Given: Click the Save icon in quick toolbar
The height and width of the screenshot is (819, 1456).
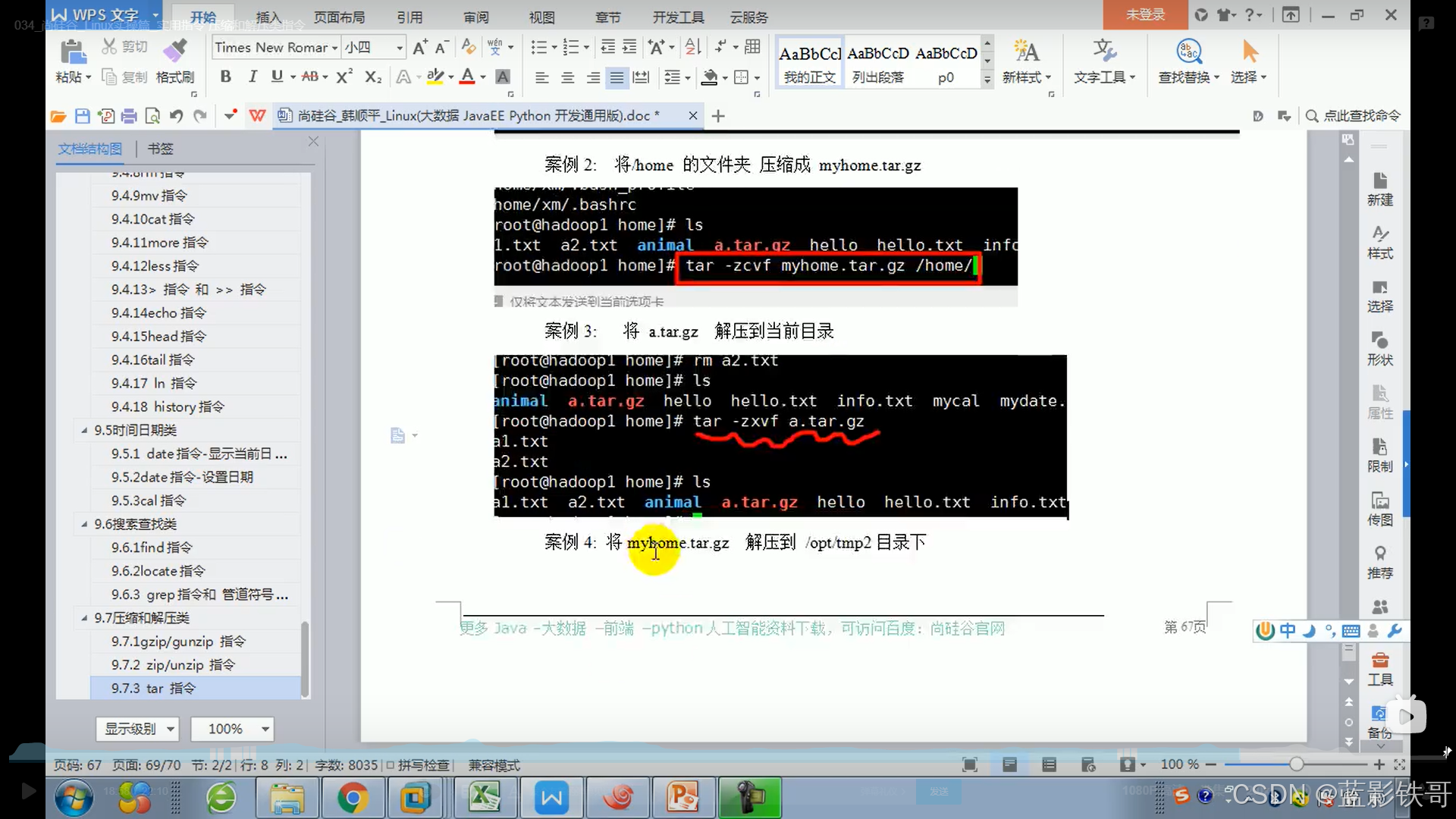Looking at the screenshot, I should 83,116.
